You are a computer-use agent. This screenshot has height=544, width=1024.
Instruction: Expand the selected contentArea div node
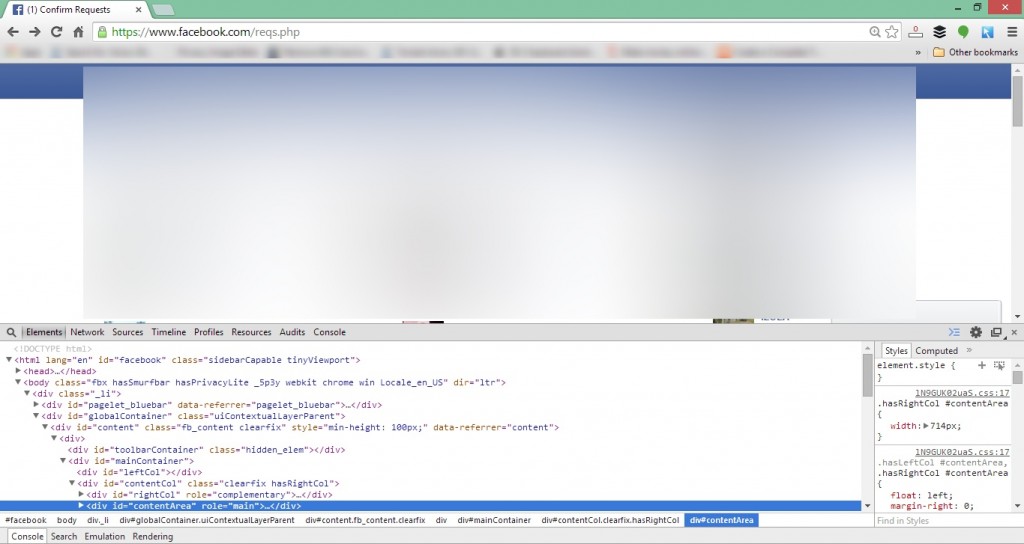[81, 505]
